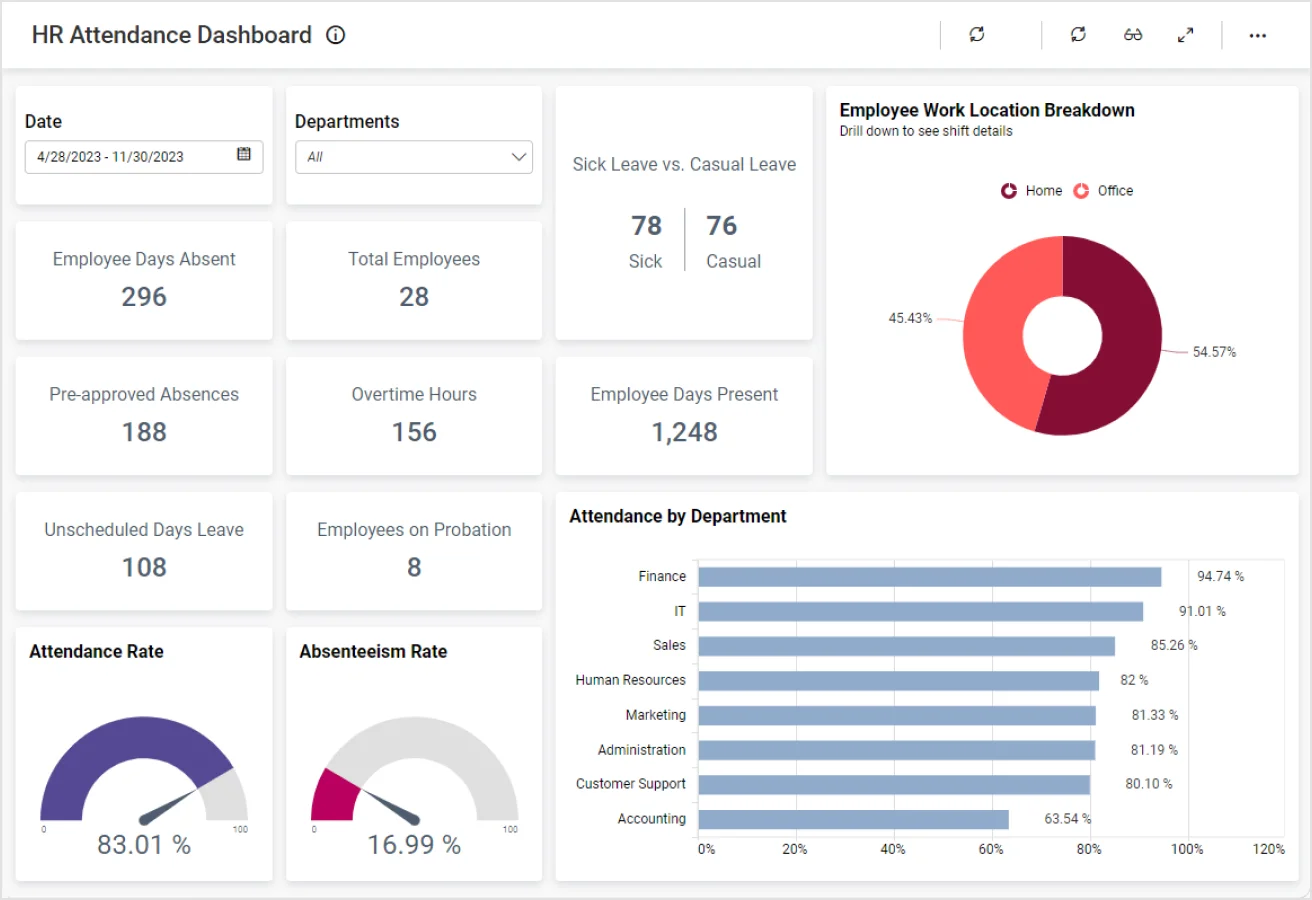Viewport: 1312px width, 900px height.
Task: Click the Pre-approved Absences value 188
Action: click(x=144, y=432)
